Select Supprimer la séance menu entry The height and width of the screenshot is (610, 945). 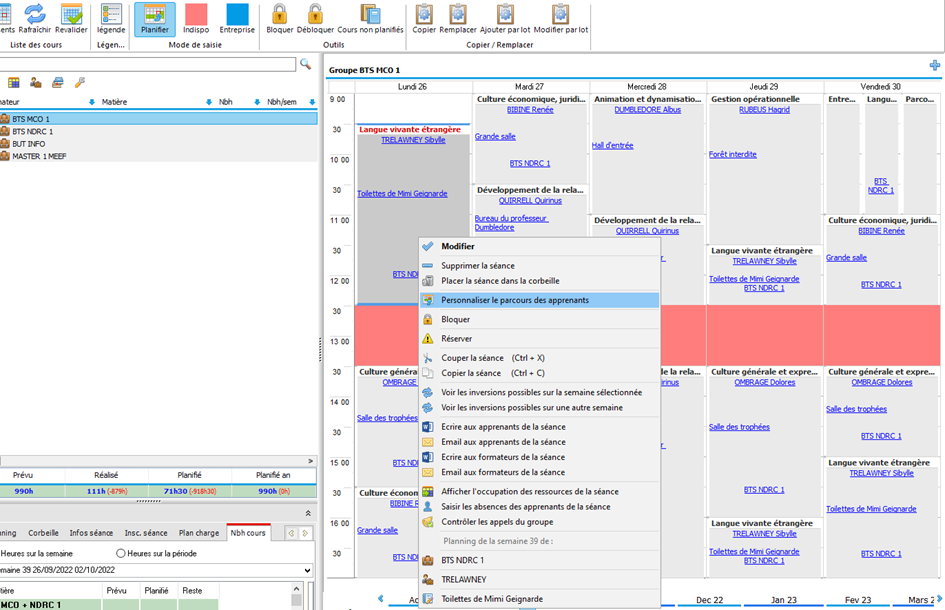pos(478,266)
